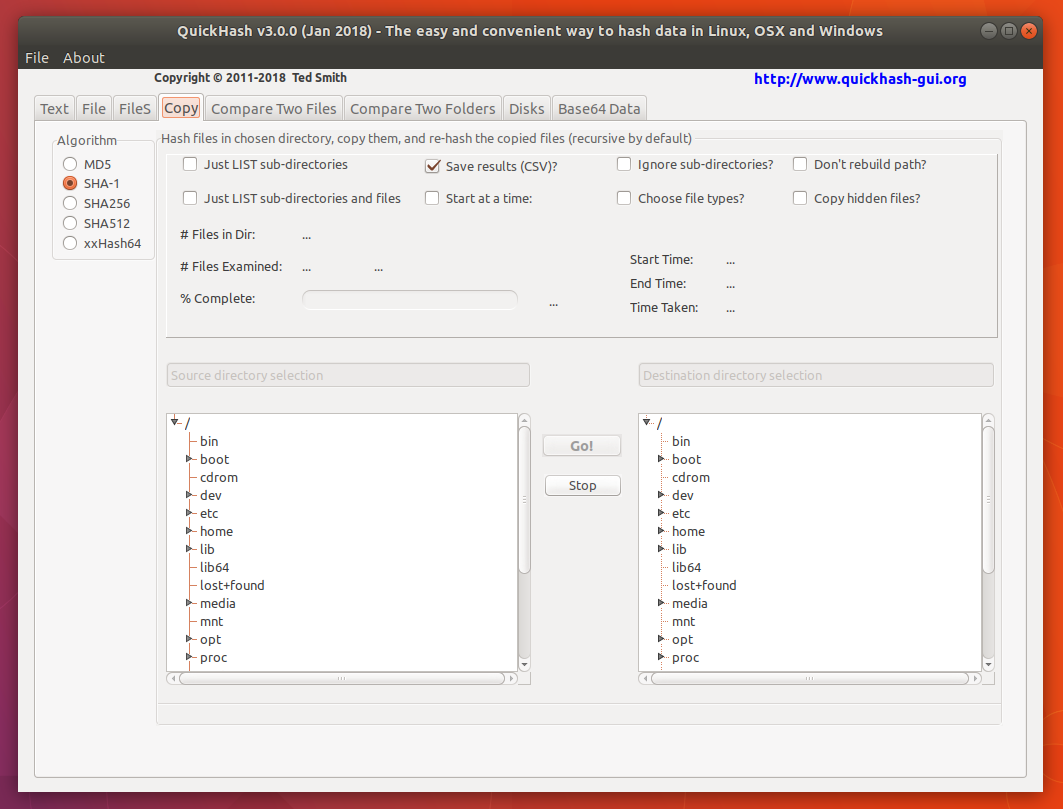1063x809 pixels.
Task: Expand the boot folder in source tree
Action: tap(188, 459)
